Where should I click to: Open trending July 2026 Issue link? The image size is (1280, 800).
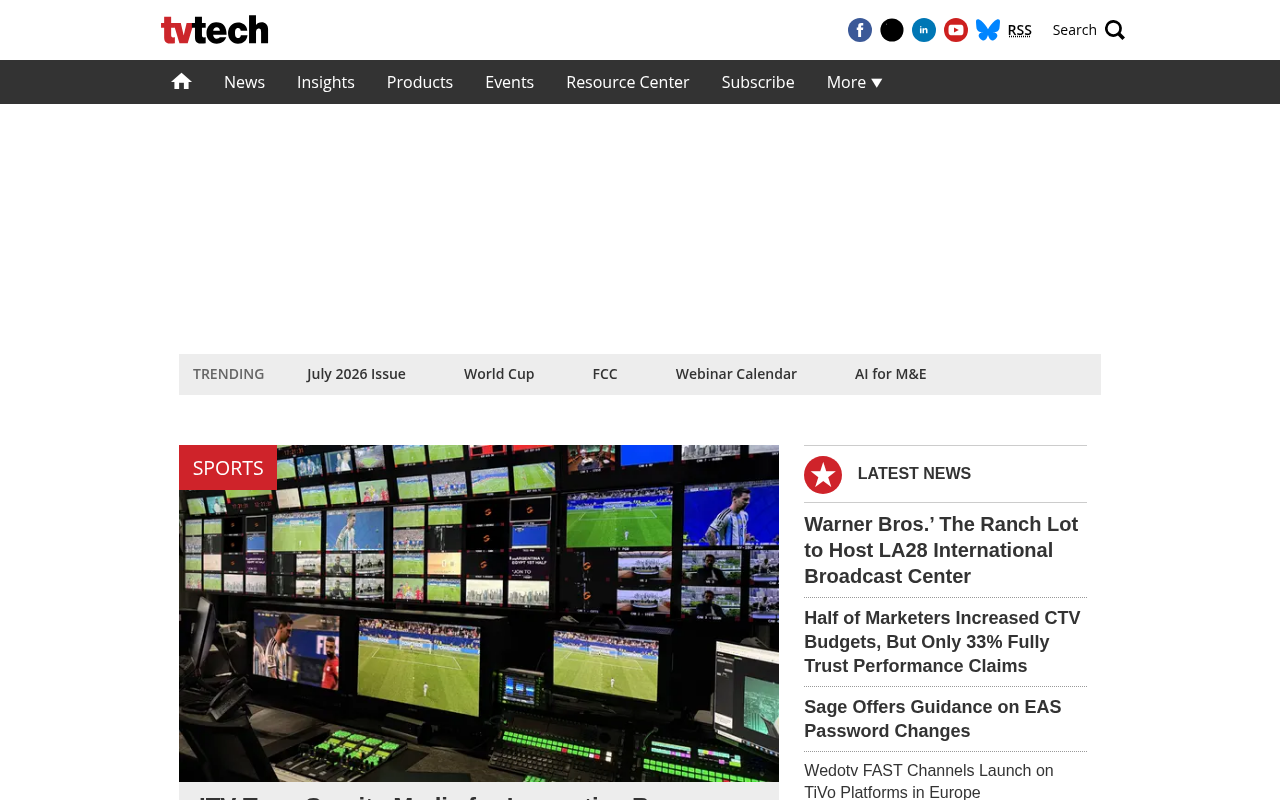coord(356,374)
